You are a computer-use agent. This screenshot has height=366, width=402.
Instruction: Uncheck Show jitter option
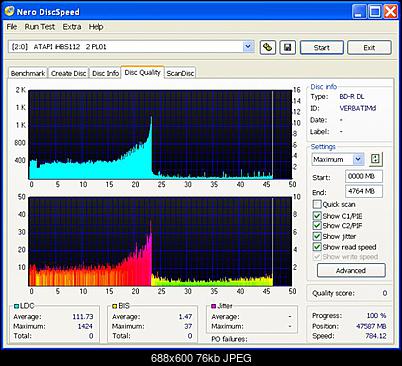(x=317, y=236)
